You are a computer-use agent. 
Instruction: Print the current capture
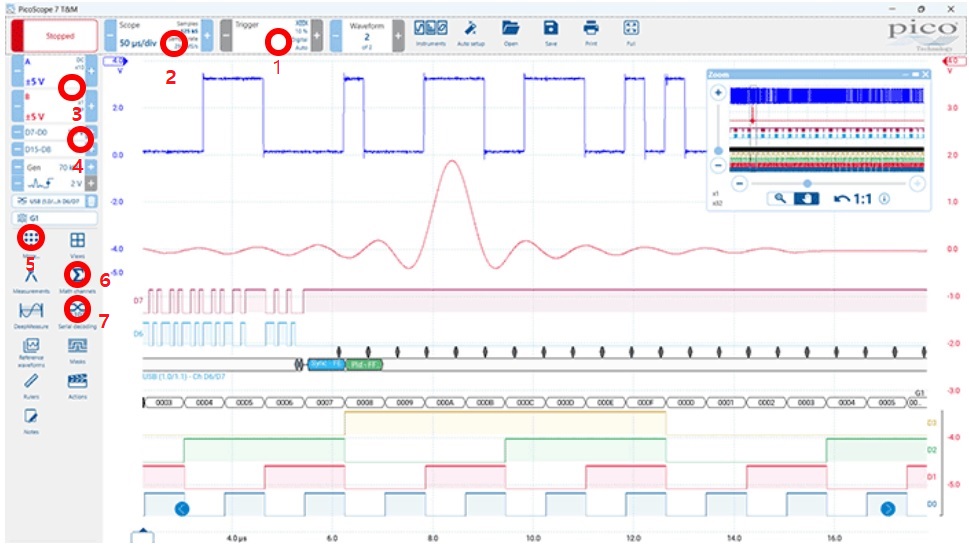(x=591, y=29)
